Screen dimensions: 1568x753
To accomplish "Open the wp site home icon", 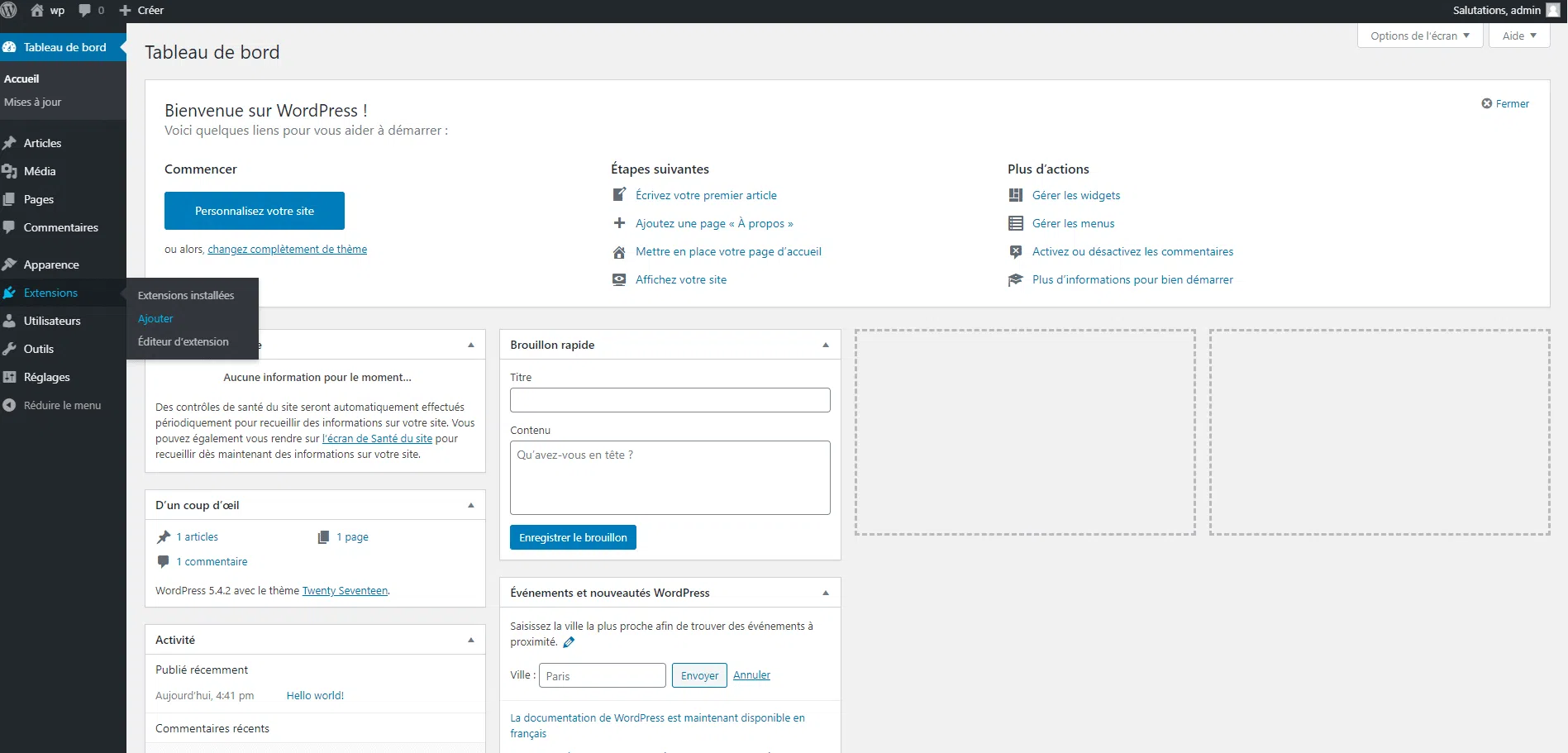I will click(x=37, y=11).
